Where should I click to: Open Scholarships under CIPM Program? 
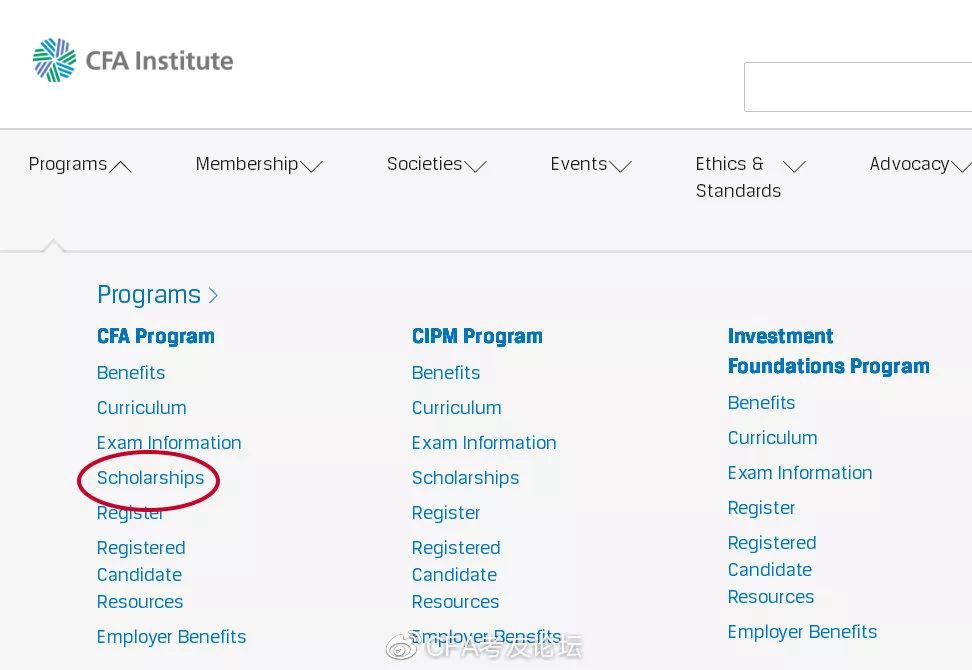click(465, 478)
